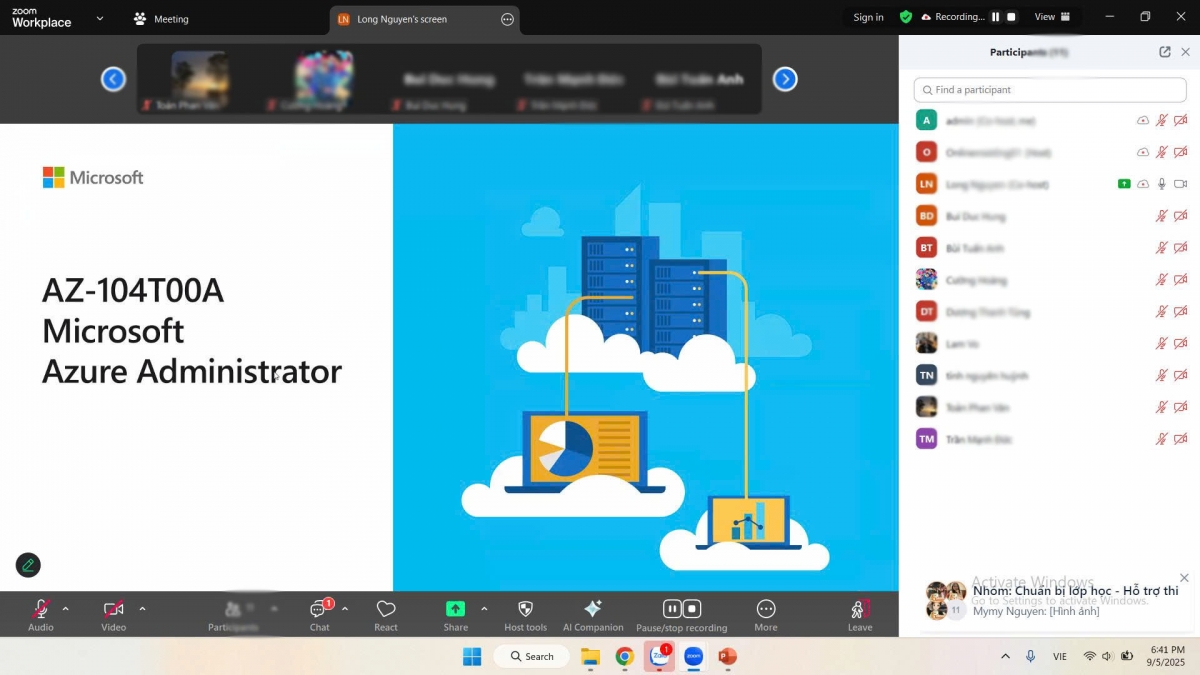Viewport: 1200px width, 675px height.
Task: Expand video options caret beside Video
Action: [x=142, y=609]
